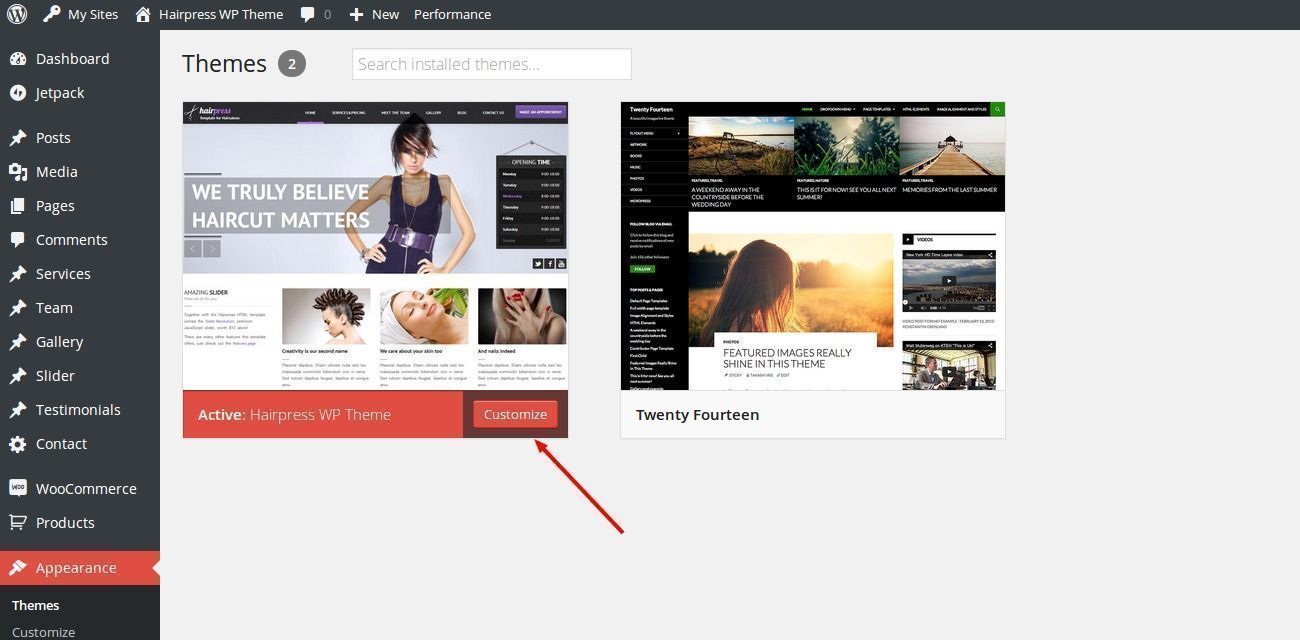Screen dimensions: 1300x640
Task: Open the New content menu
Action: (x=374, y=14)
